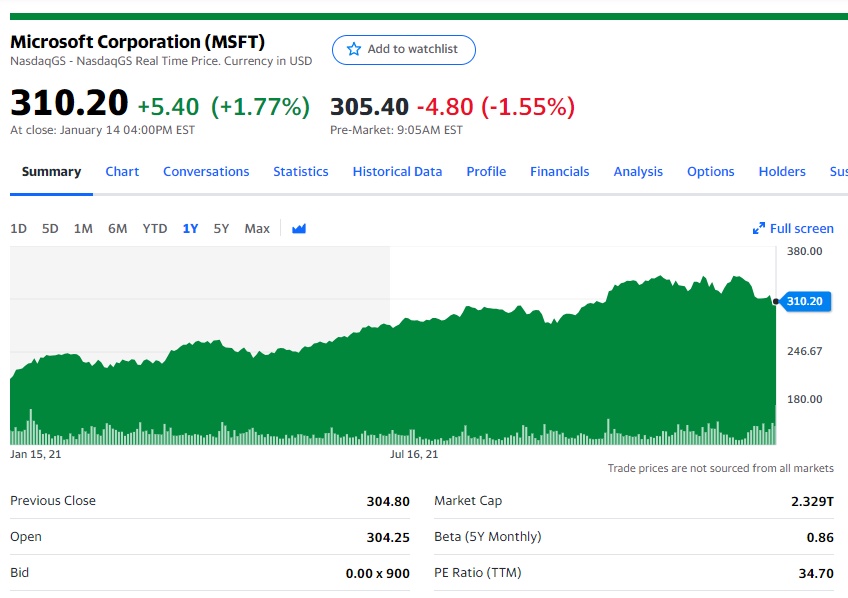Click the 180.00 y-axis label
The height and width of the screenshot is (598, 848).
click(x=805, y=400)
